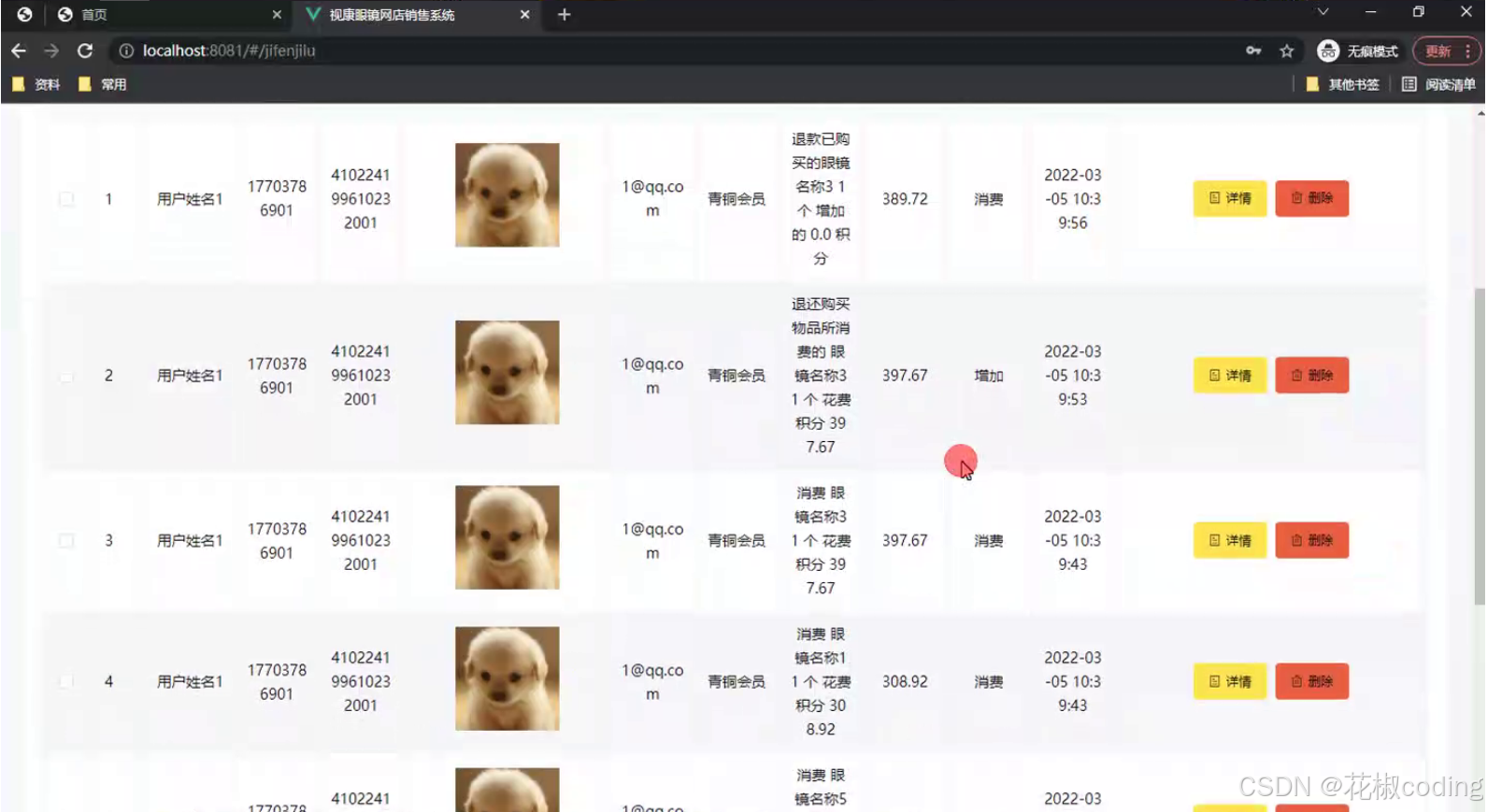Click puppy avatar thumbnail in row 2
1487x812 pixels.
507,372
